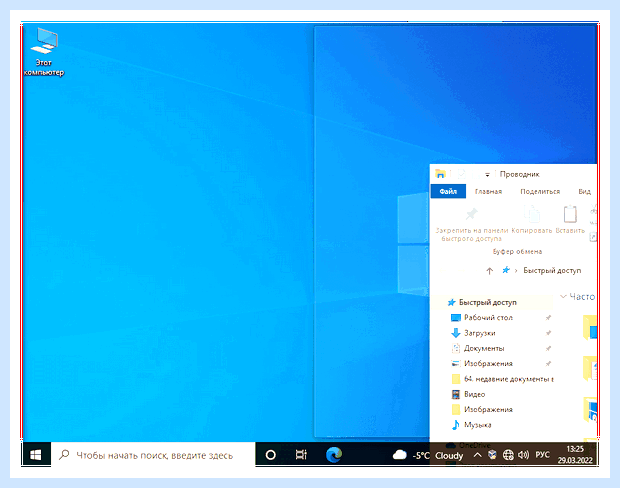Click the VirtualBox tray icon

click(492, 455)
